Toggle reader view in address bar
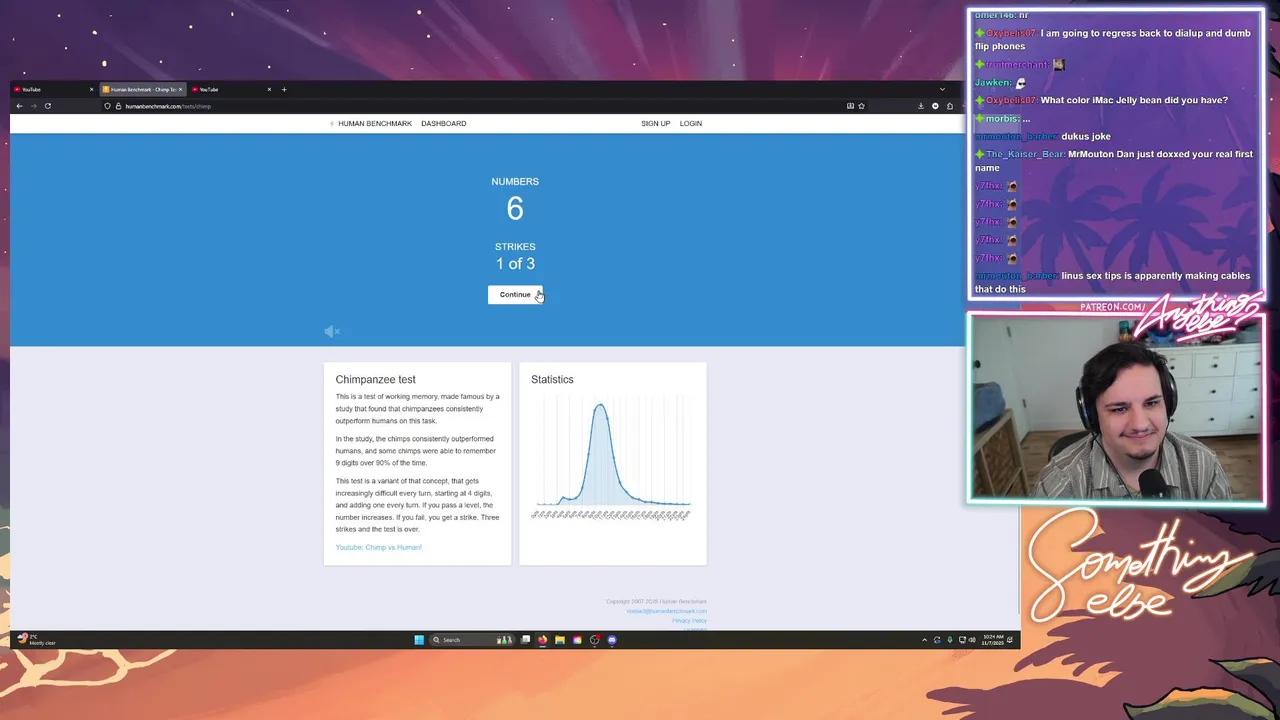The image size is (1280, 720). 850,106
